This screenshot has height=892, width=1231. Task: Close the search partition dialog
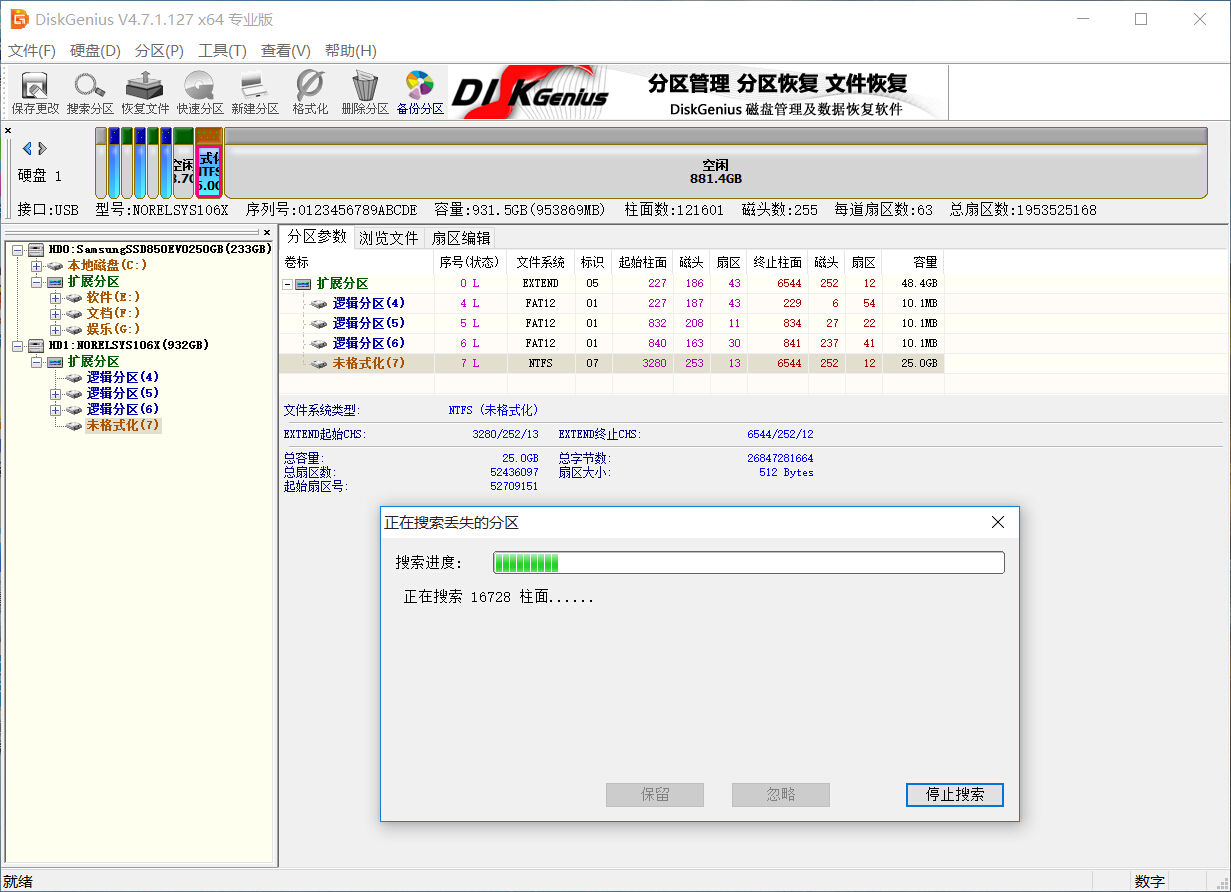click(997, 523)
